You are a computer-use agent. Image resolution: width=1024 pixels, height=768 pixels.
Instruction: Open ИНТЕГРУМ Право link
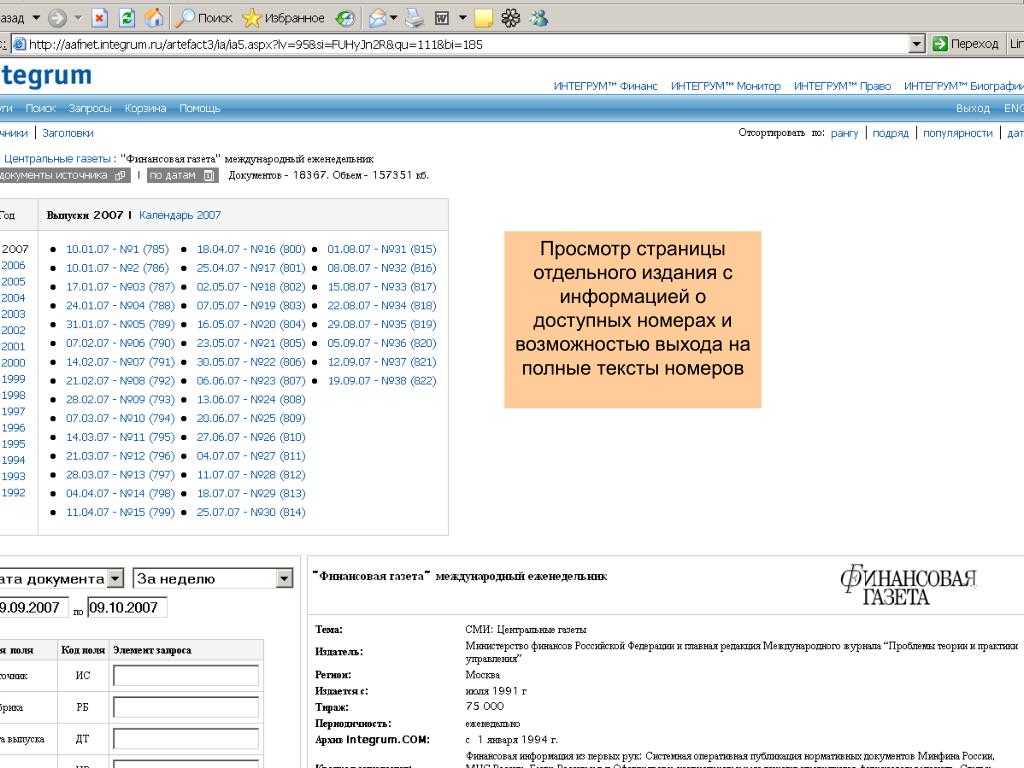point(842,86)
